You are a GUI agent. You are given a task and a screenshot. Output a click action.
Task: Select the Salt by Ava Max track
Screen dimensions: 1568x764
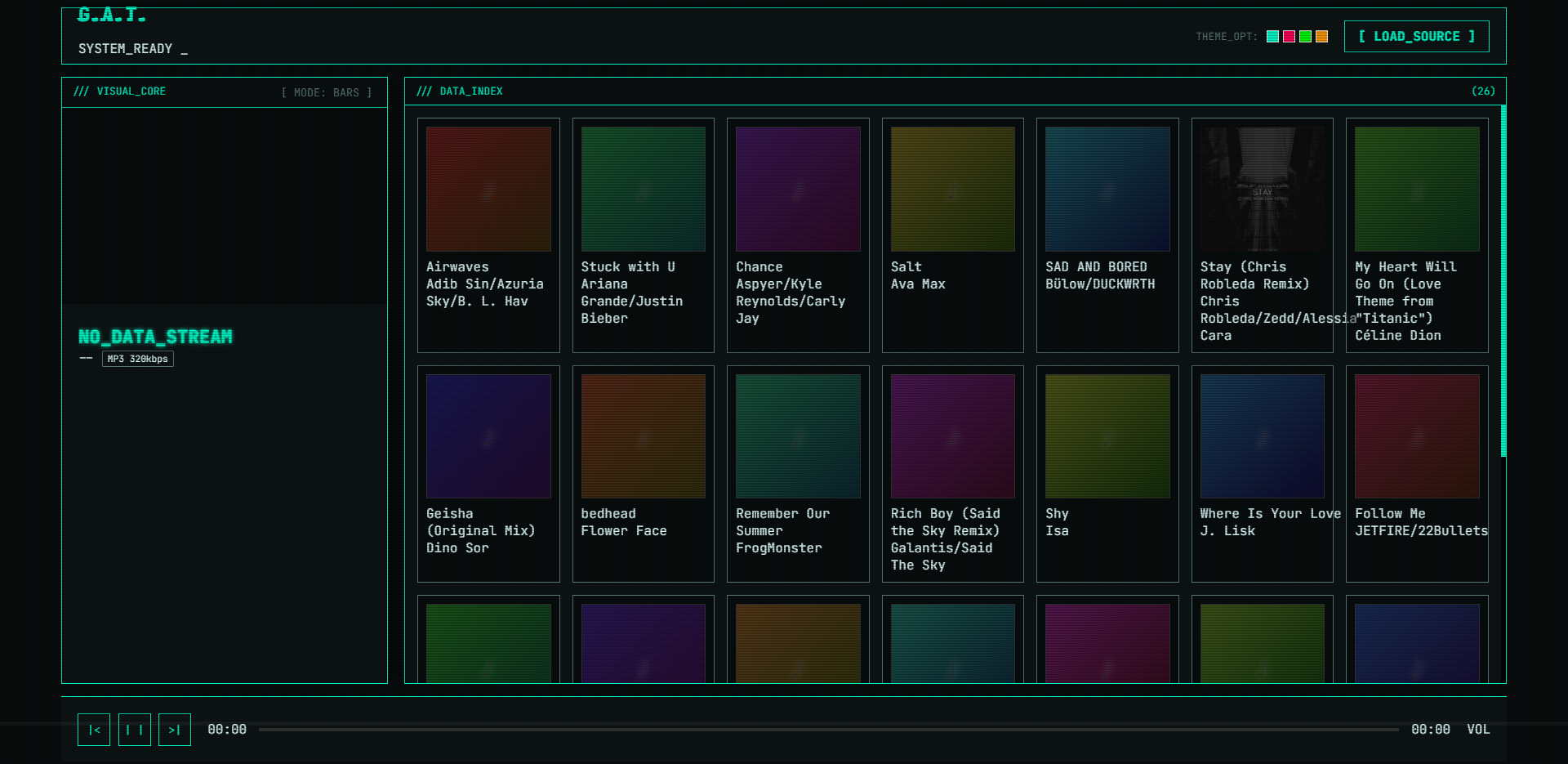952,235
